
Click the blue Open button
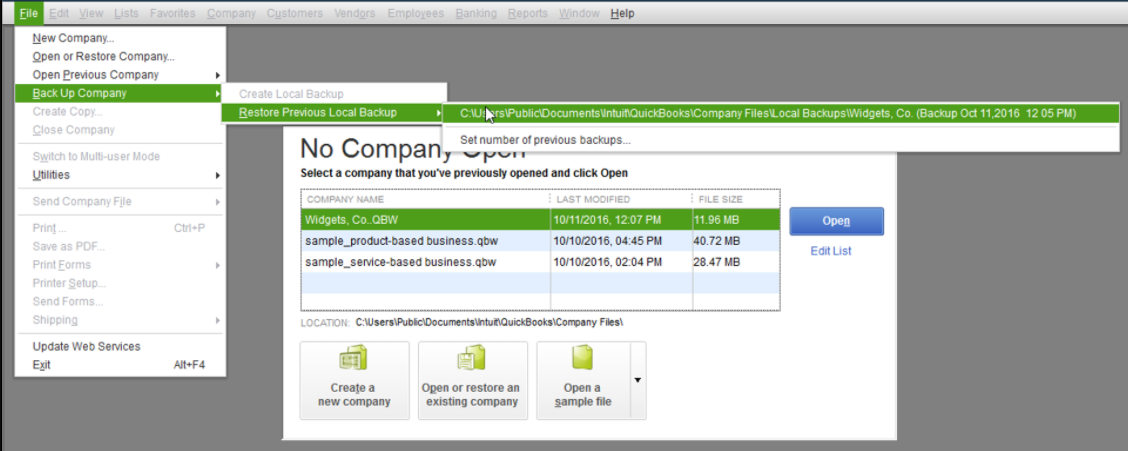837,222
